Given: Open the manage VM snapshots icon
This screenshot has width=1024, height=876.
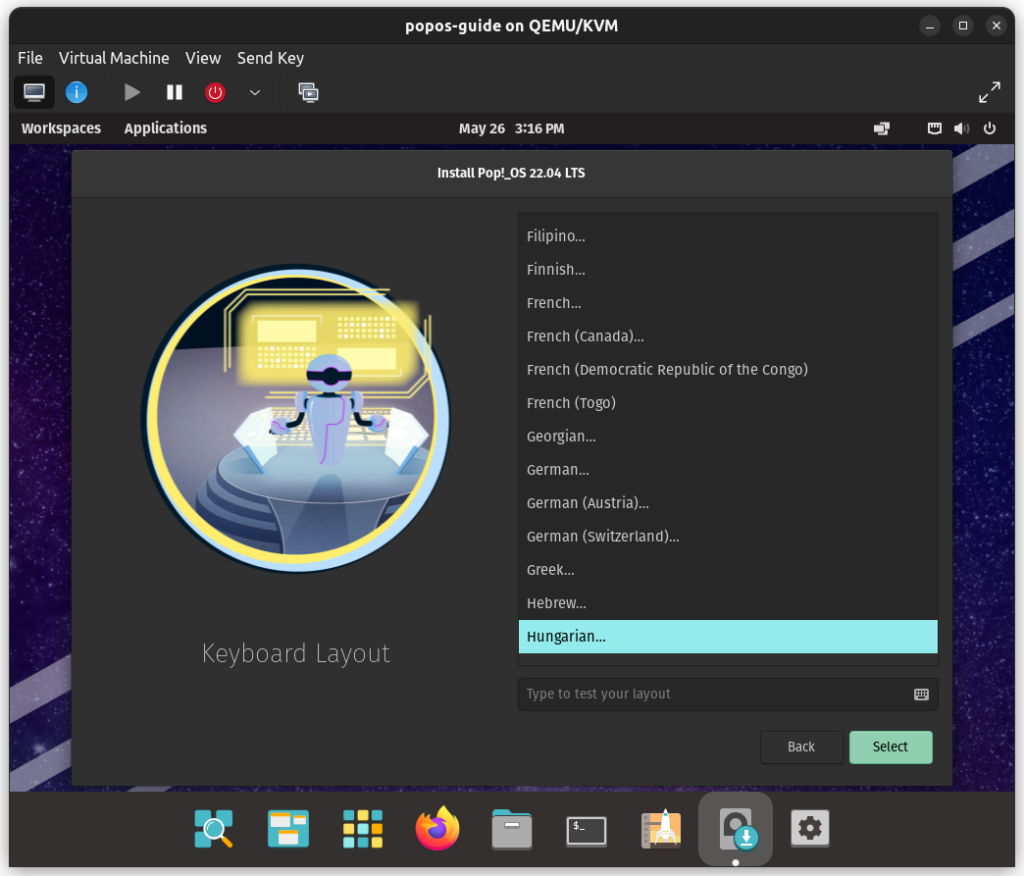Looking at the screenshot, I should coord(308,92).
